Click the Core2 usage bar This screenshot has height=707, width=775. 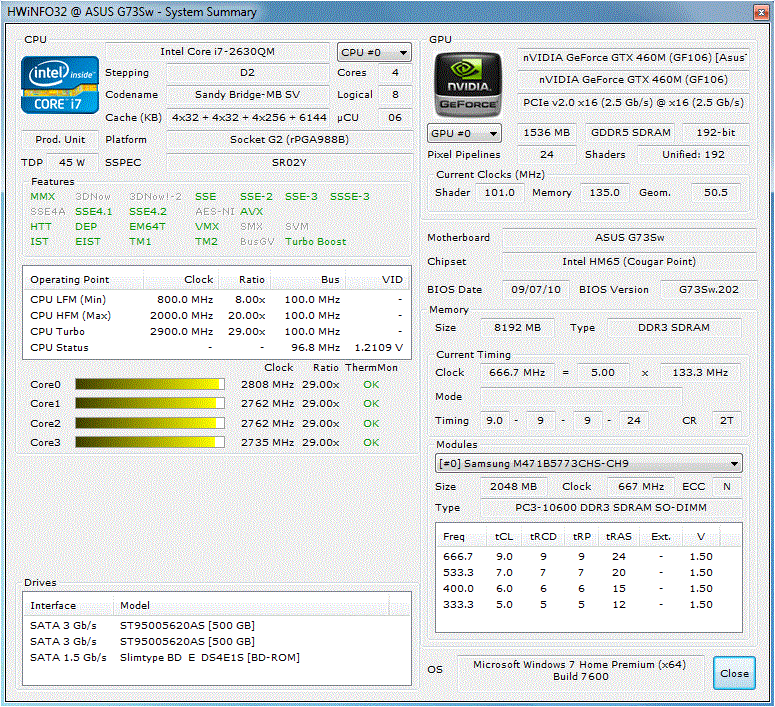click(150, 423)
